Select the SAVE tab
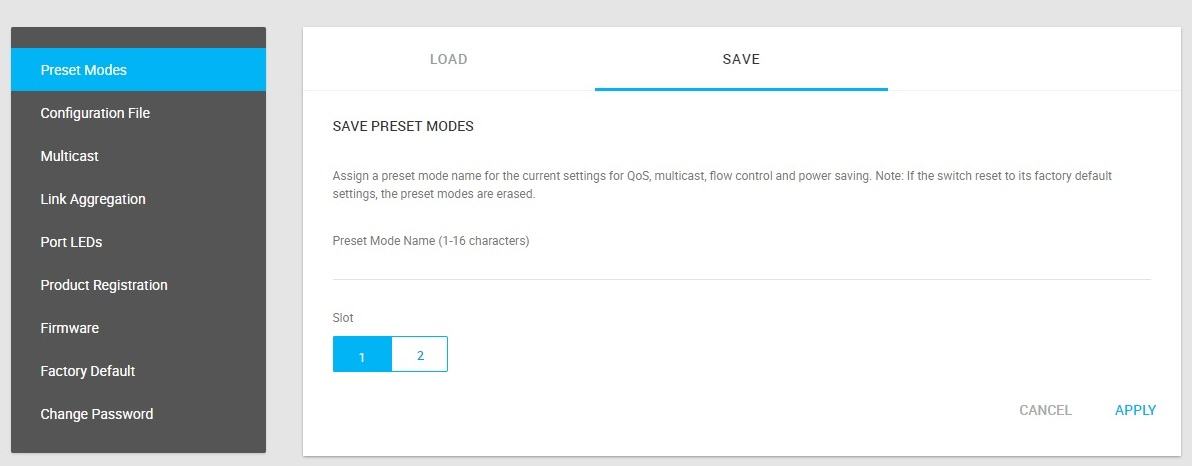Viewport: 1192px width, 466px height. (741, 59)
